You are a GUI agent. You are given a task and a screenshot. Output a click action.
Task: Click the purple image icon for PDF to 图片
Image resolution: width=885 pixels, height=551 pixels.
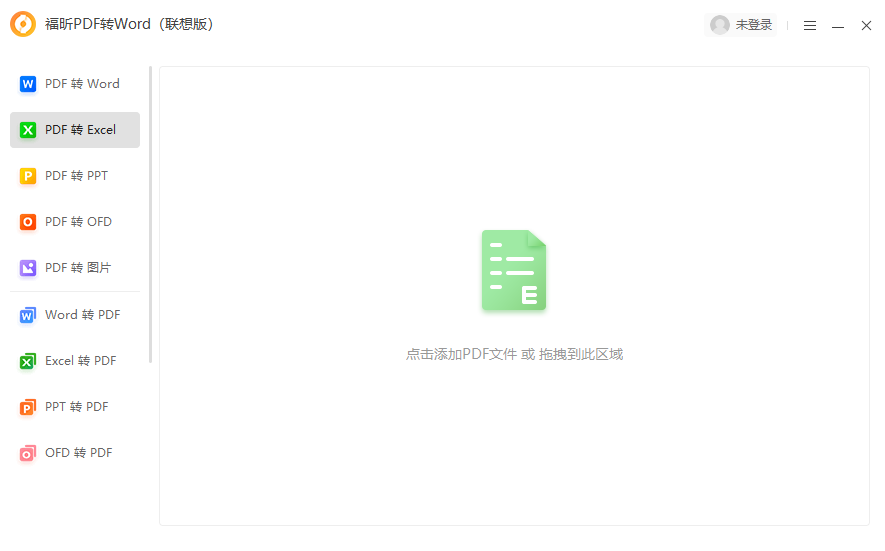point(28,268)
